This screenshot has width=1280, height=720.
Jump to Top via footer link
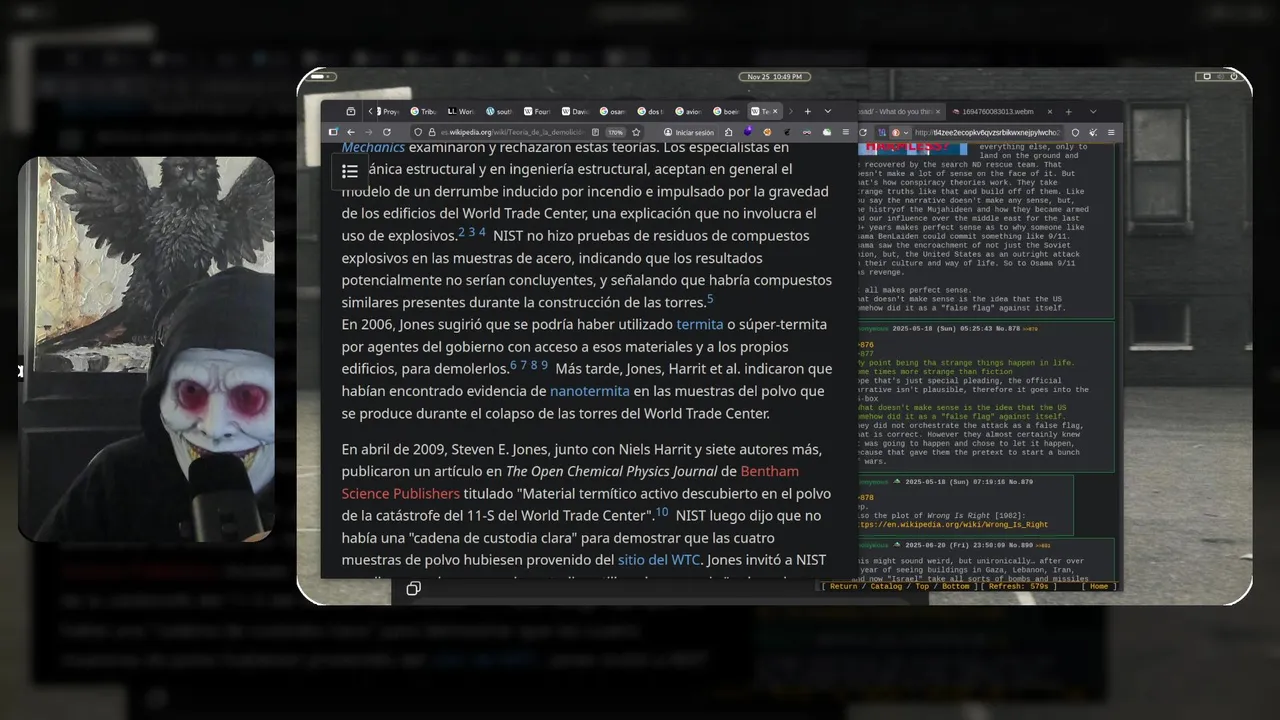pyautogui.click(x=922, y=586)
